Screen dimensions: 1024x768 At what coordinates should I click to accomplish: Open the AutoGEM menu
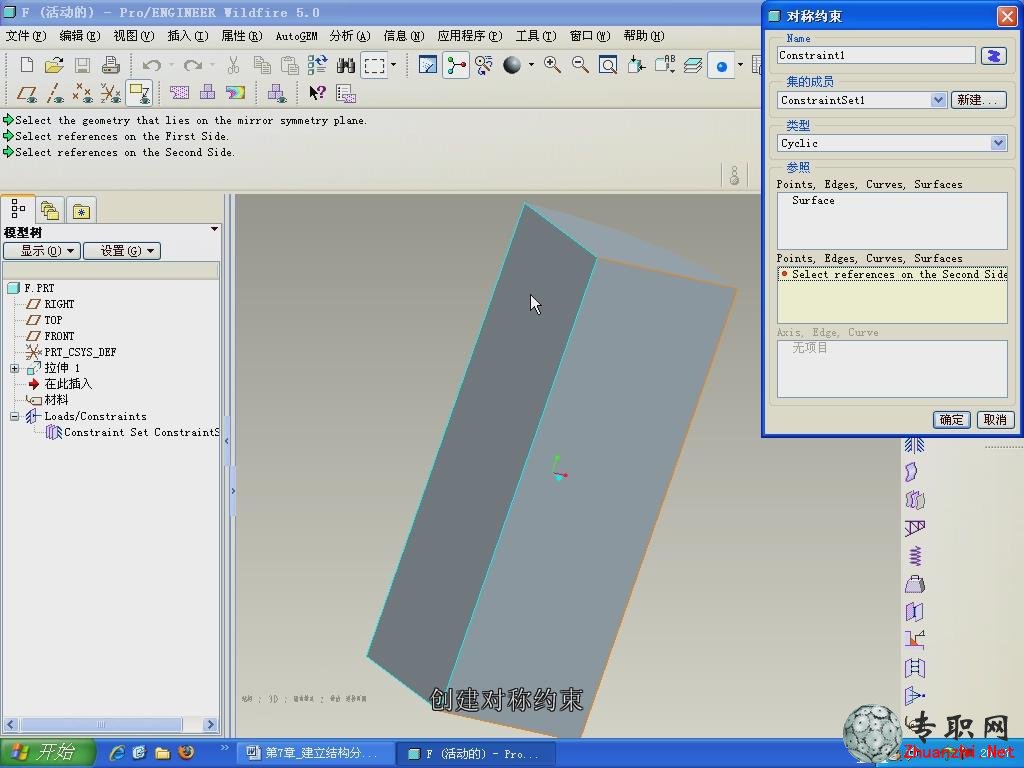[x=296, y=36]
